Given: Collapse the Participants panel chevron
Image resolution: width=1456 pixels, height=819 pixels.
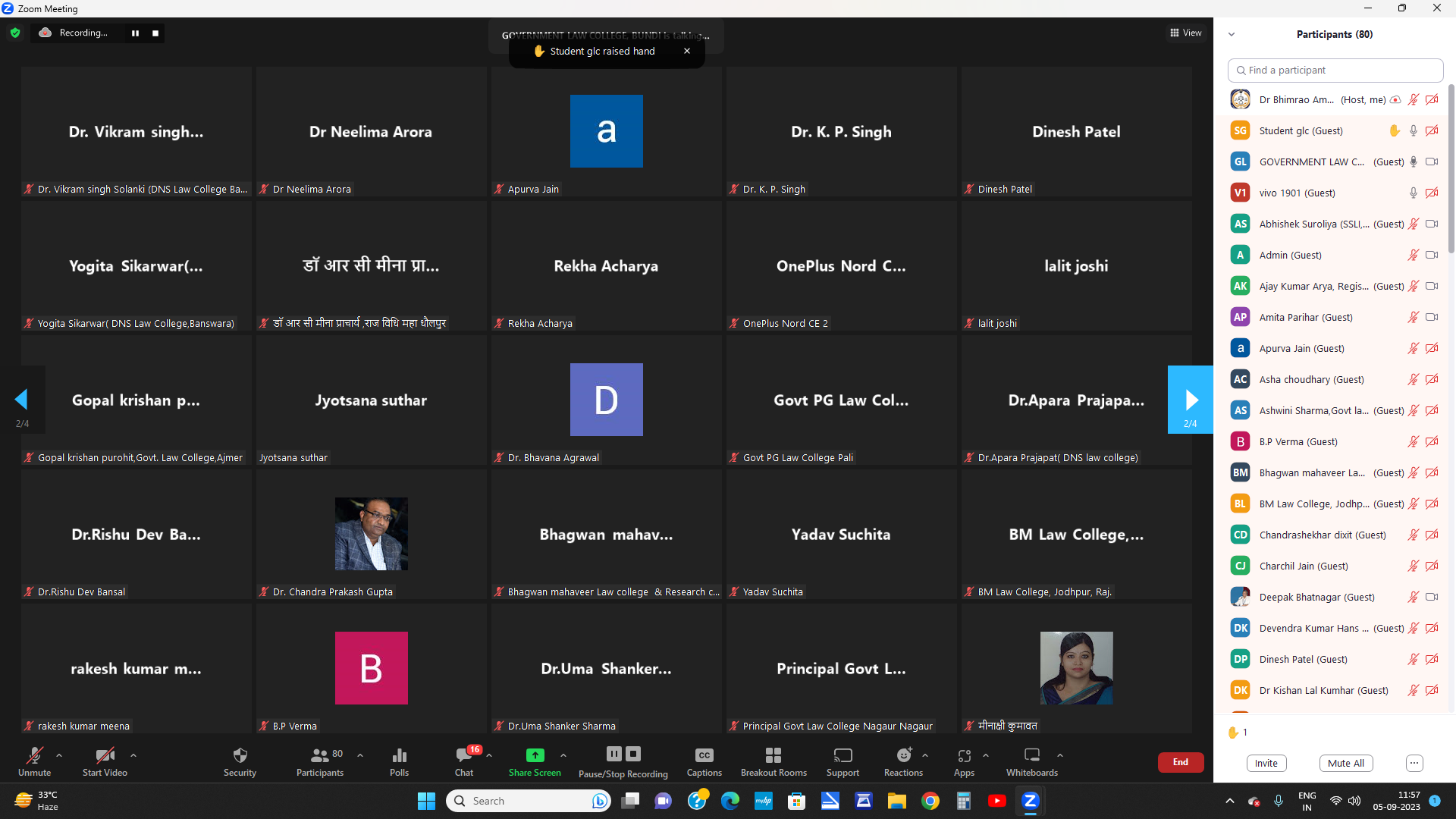Looking at the screenshot, I should tap(1232, 34).
